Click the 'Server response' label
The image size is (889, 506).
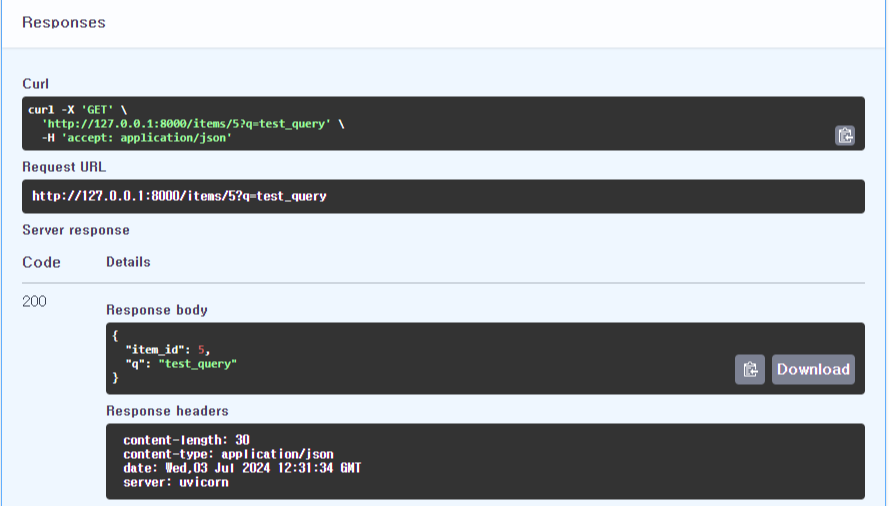76,230
